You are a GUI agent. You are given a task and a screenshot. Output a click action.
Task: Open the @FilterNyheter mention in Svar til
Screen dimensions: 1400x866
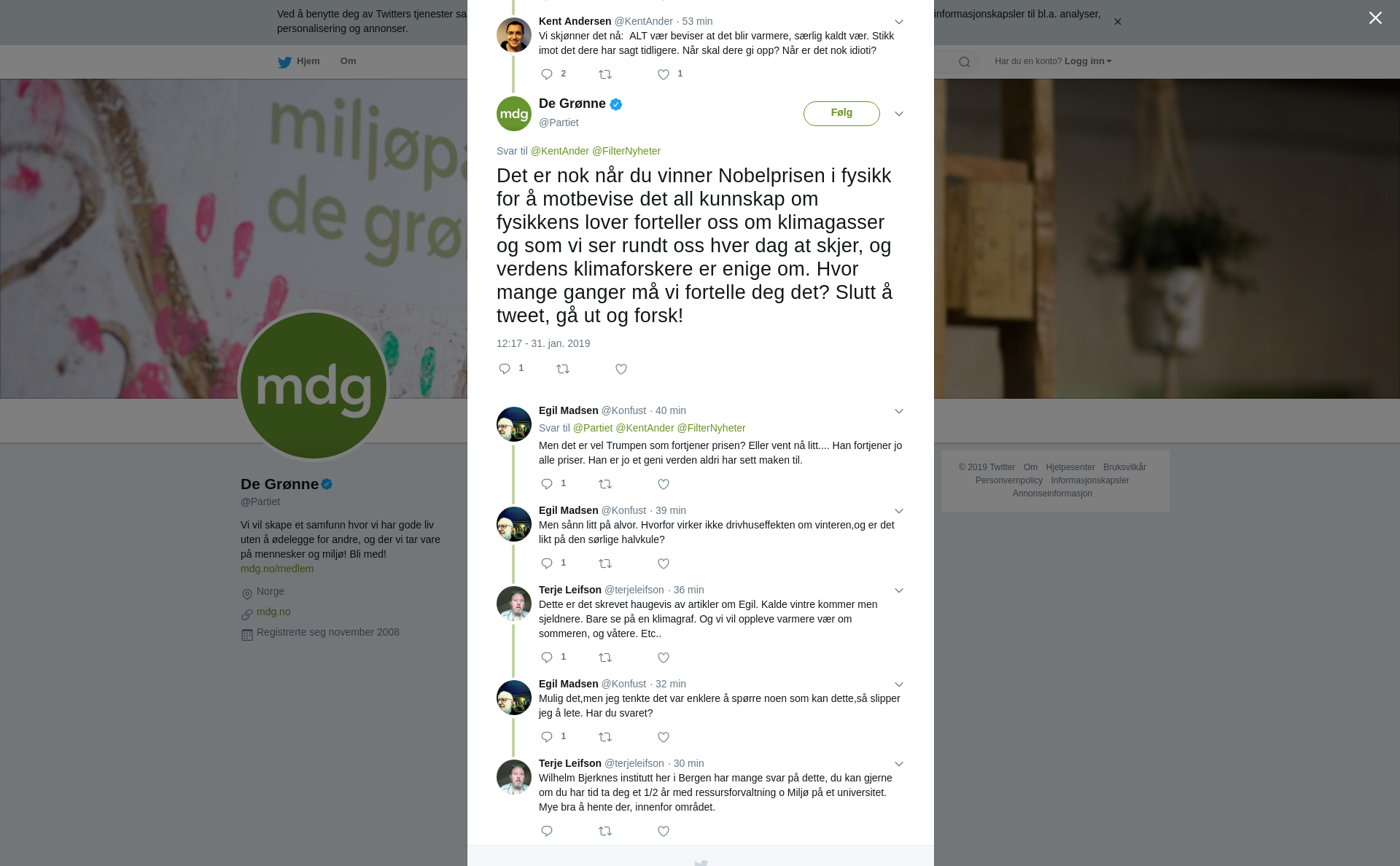(x=626, y=151)
